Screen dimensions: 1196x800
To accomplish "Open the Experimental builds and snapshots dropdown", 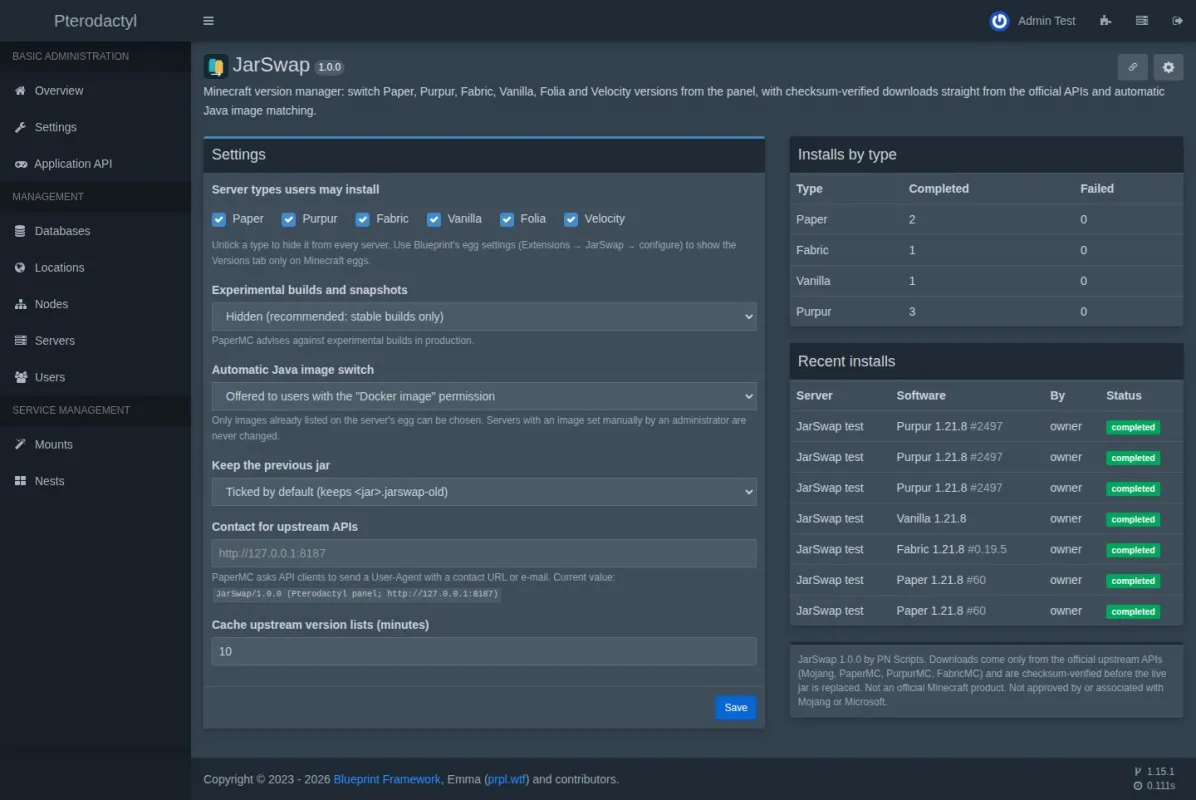I will [484, 316].
